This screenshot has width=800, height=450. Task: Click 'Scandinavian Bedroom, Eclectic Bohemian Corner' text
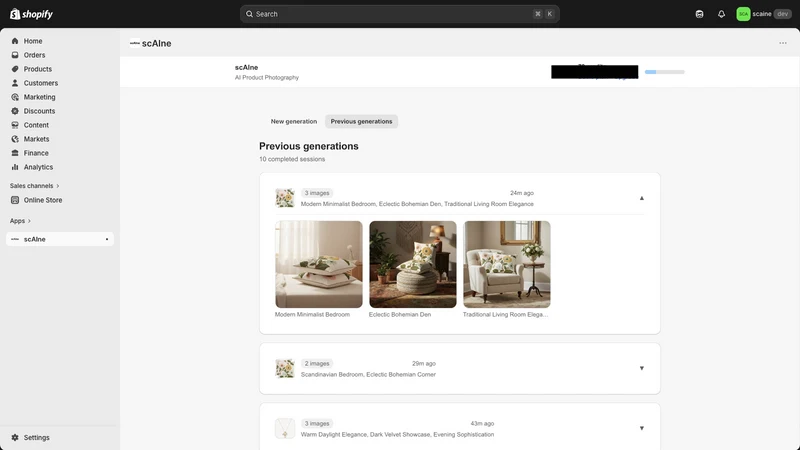pos(368,374)
